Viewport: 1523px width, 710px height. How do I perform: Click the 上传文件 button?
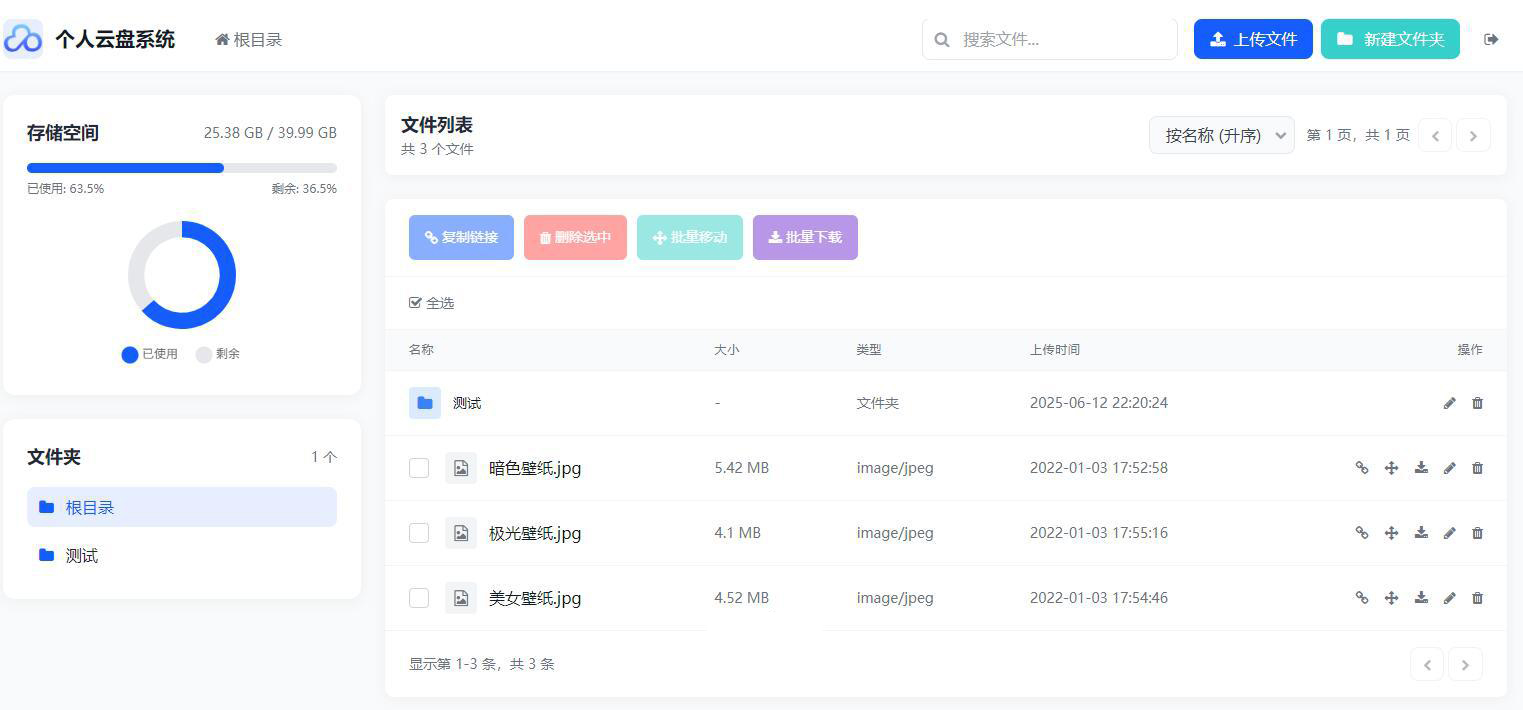coord(1253,38)
